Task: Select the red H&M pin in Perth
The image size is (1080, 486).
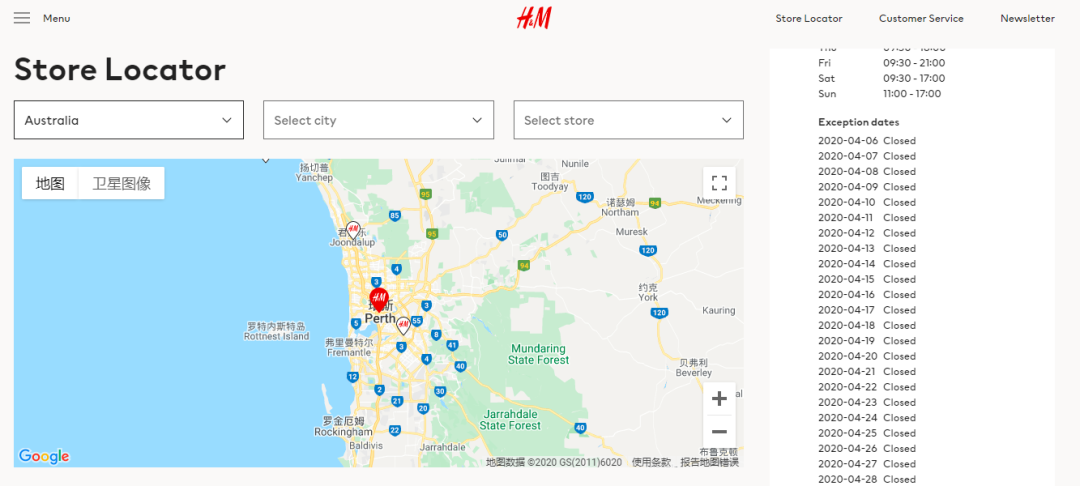Action: coord(379,300)
